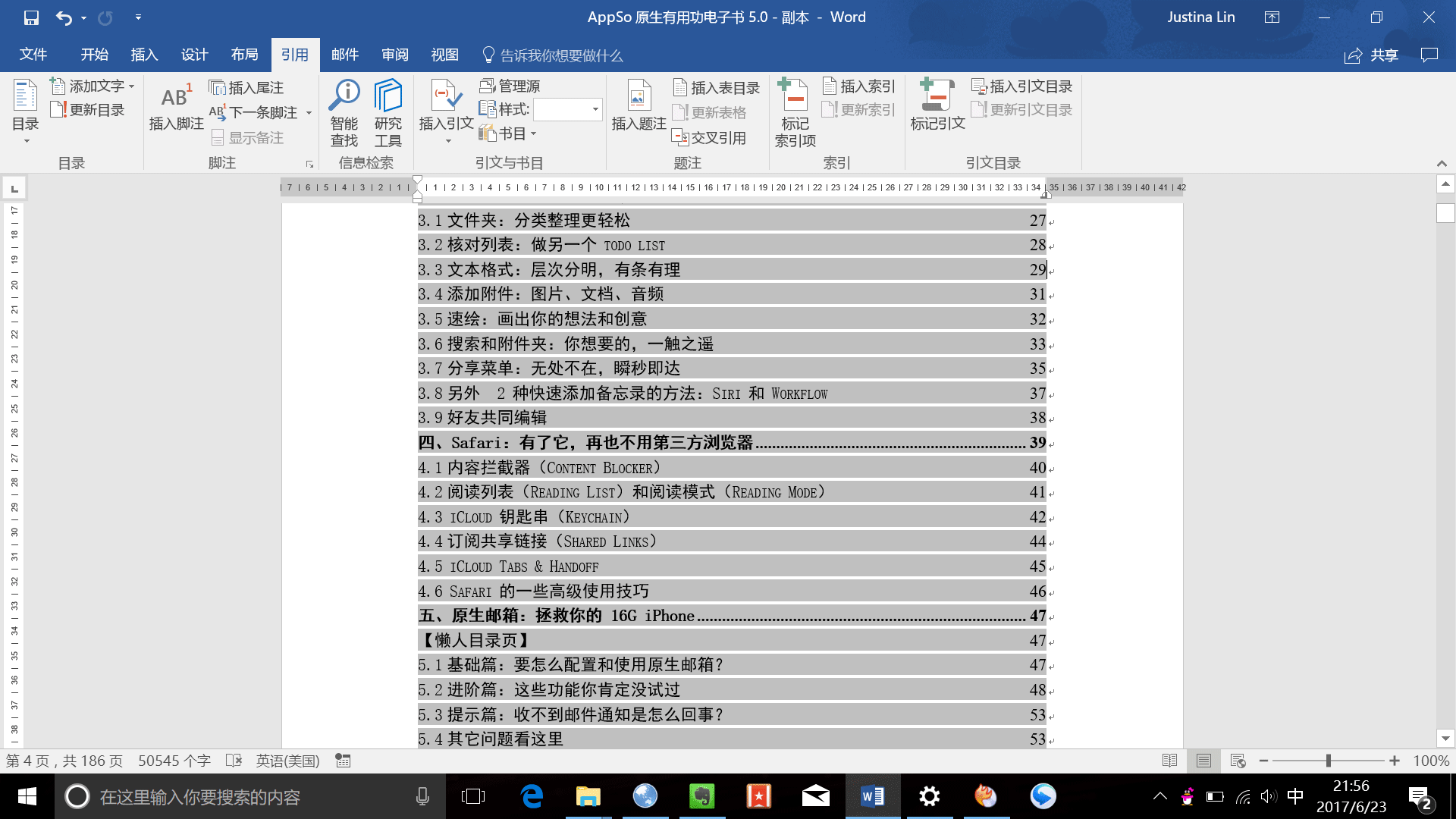
Task: Expand the 书目 bibliography dropdown
Action: 534,134
